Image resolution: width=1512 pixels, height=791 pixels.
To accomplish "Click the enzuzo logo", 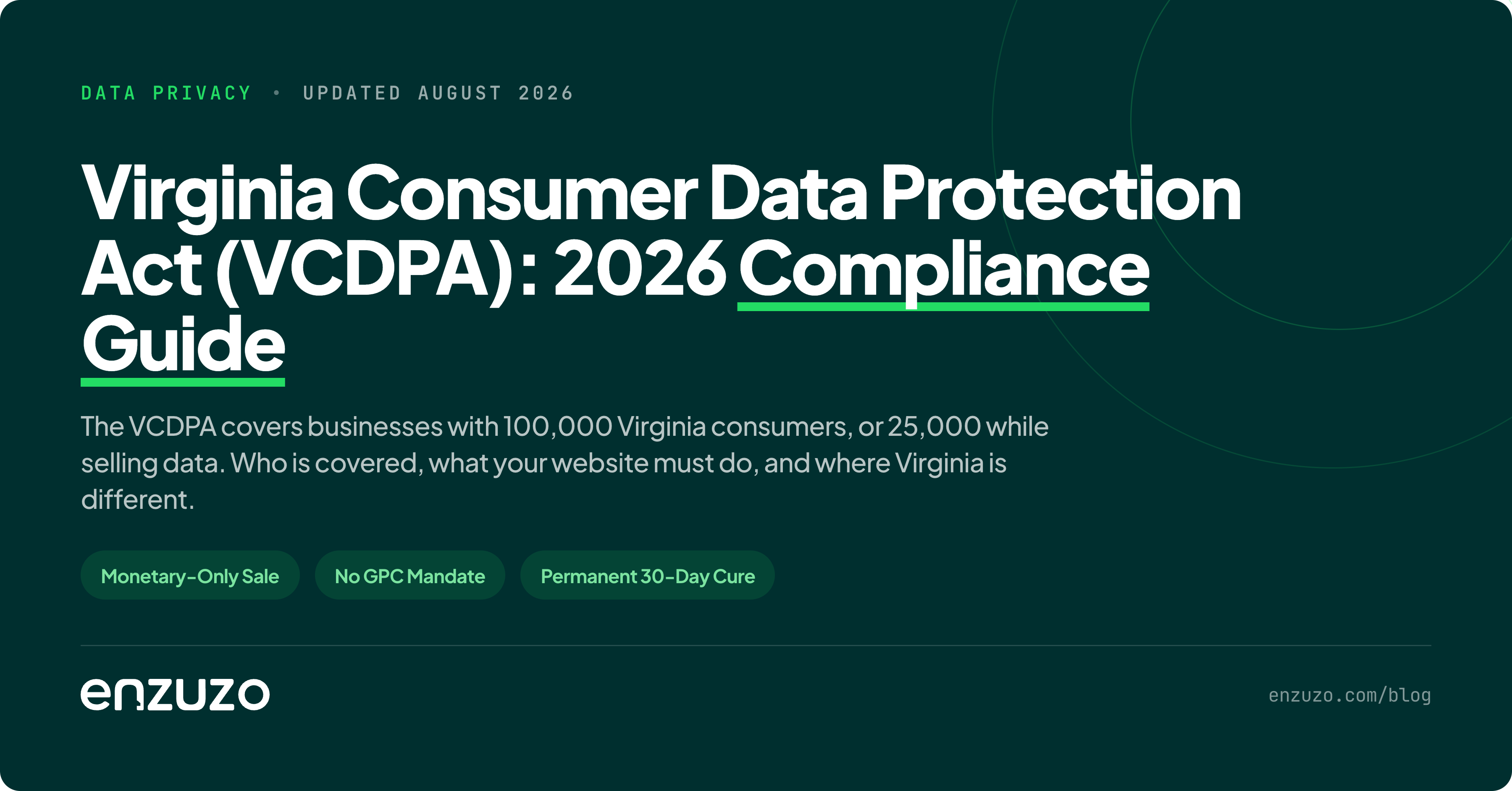I will (175, 694).
